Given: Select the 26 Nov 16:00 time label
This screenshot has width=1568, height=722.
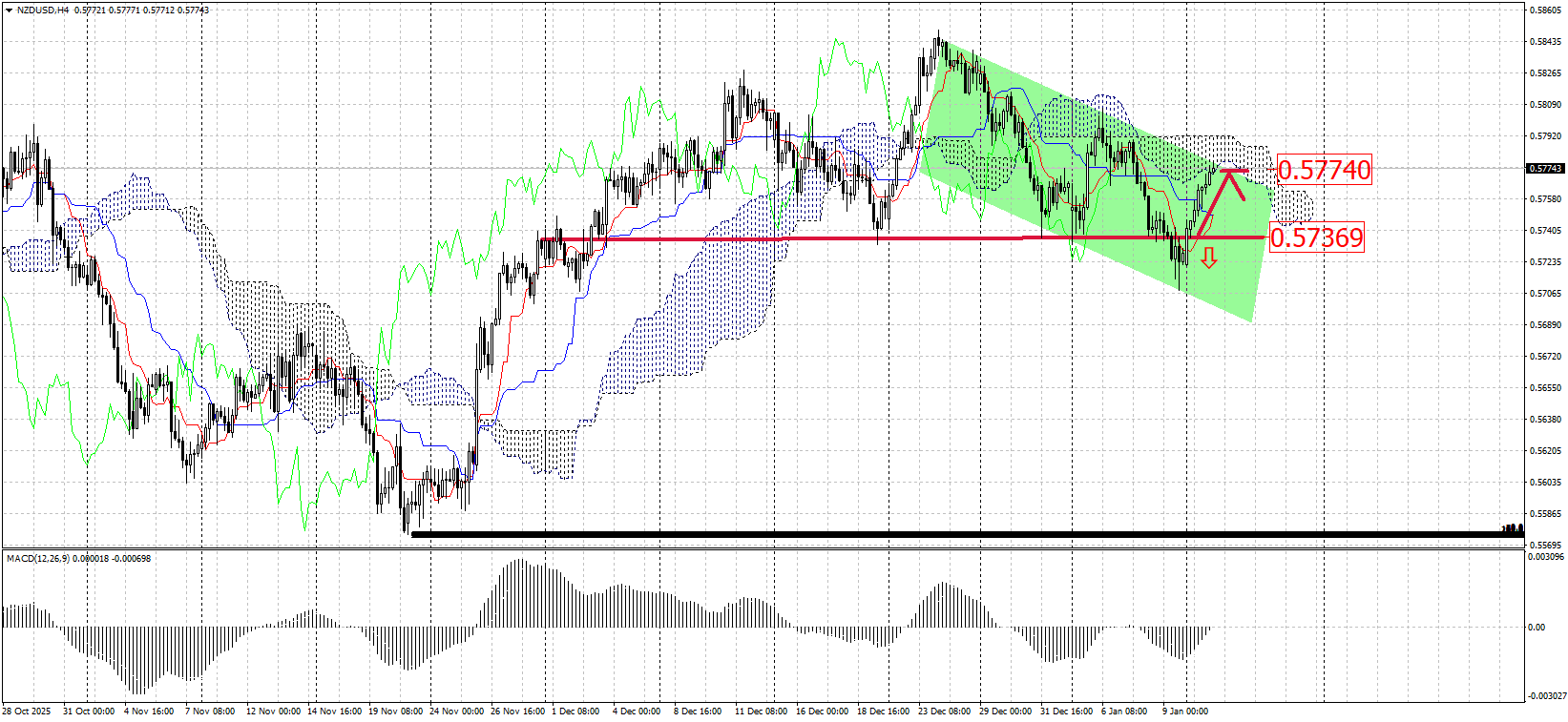Looking at the screenshot, I should coord(517,712).
